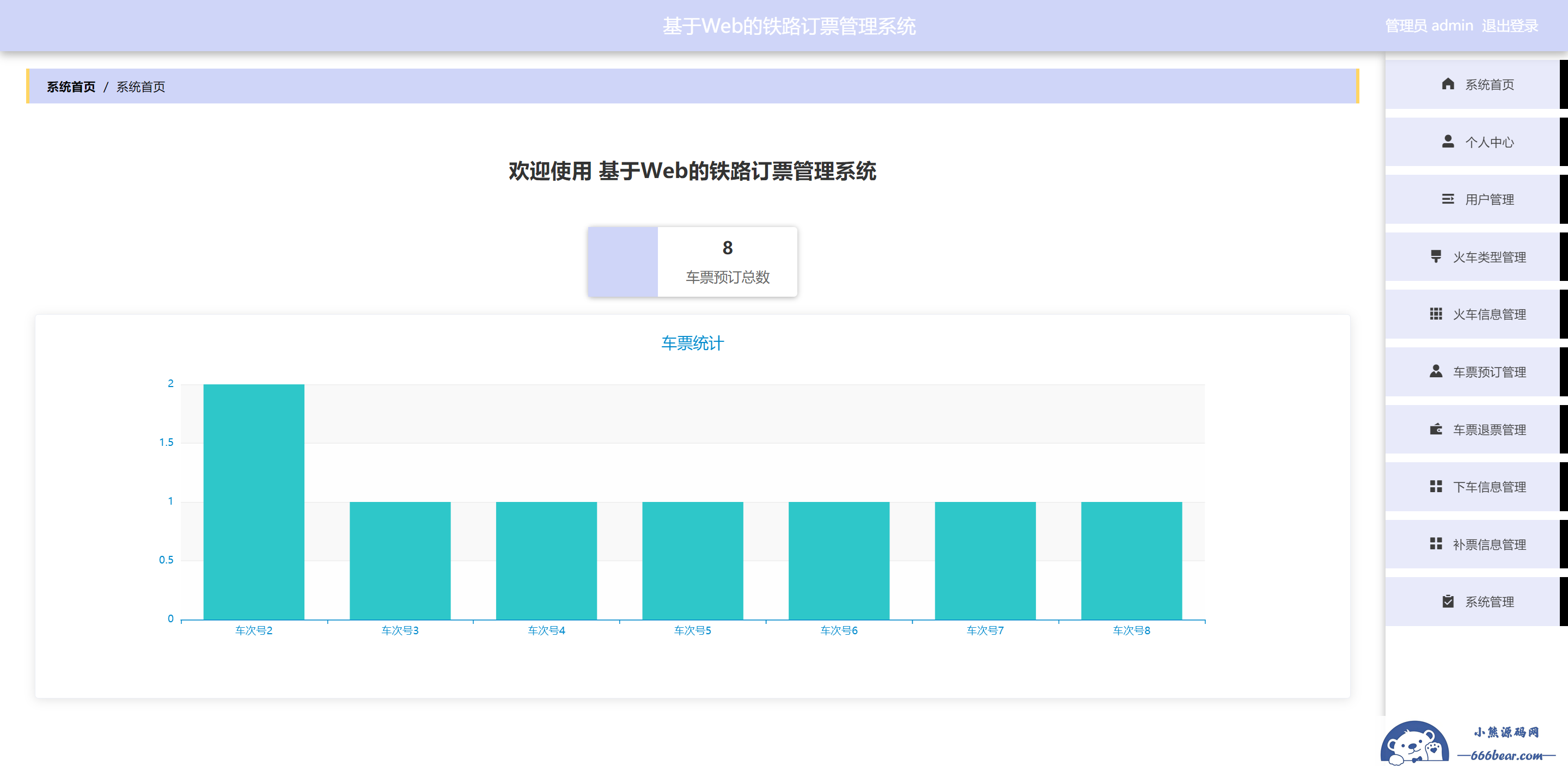Click the 退出登录 logout link
The width and height of the screenshot is (1568, 766).
(x=1510, y=26)
